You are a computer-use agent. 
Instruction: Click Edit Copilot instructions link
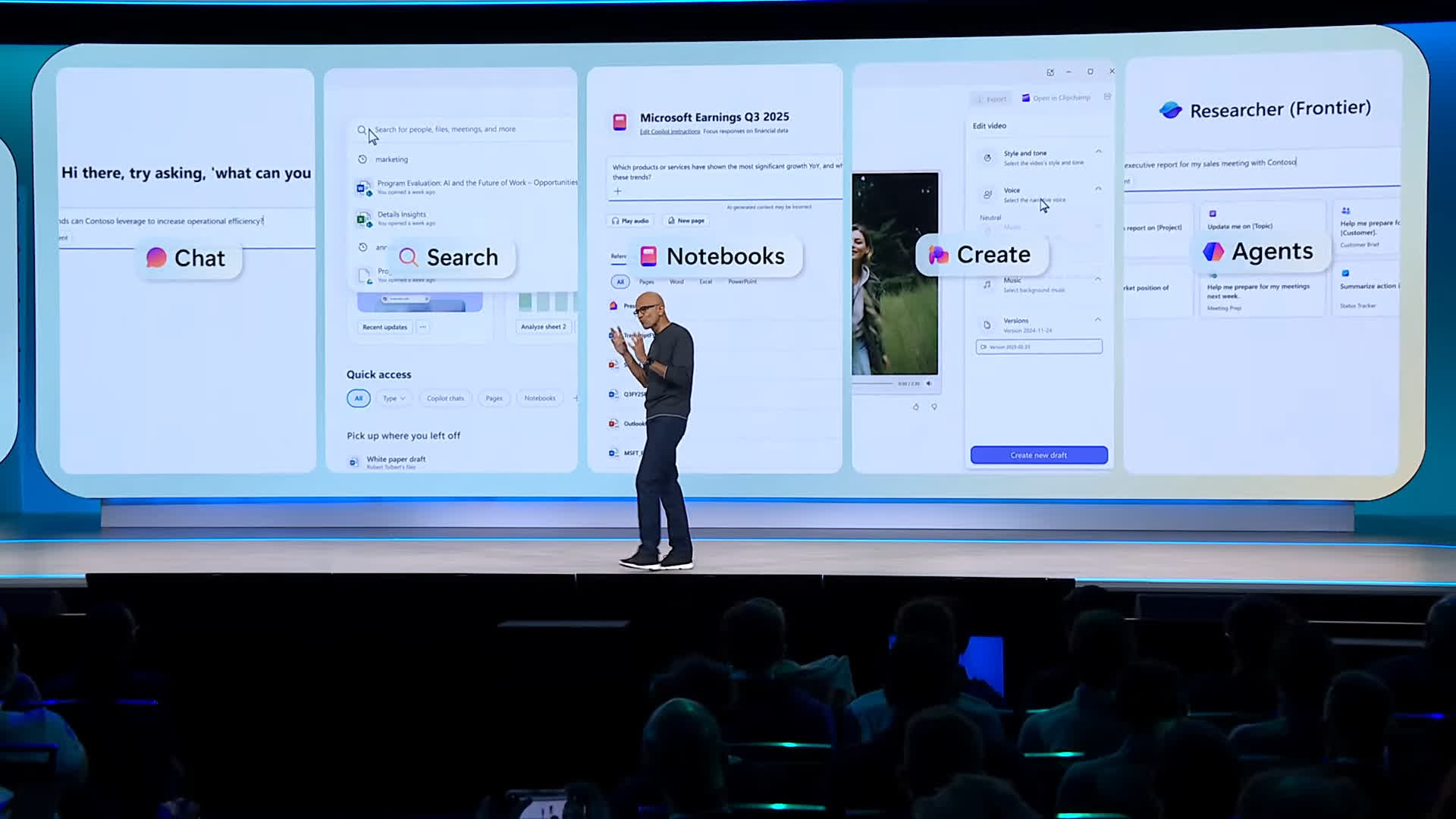click(x=670, y=131)
